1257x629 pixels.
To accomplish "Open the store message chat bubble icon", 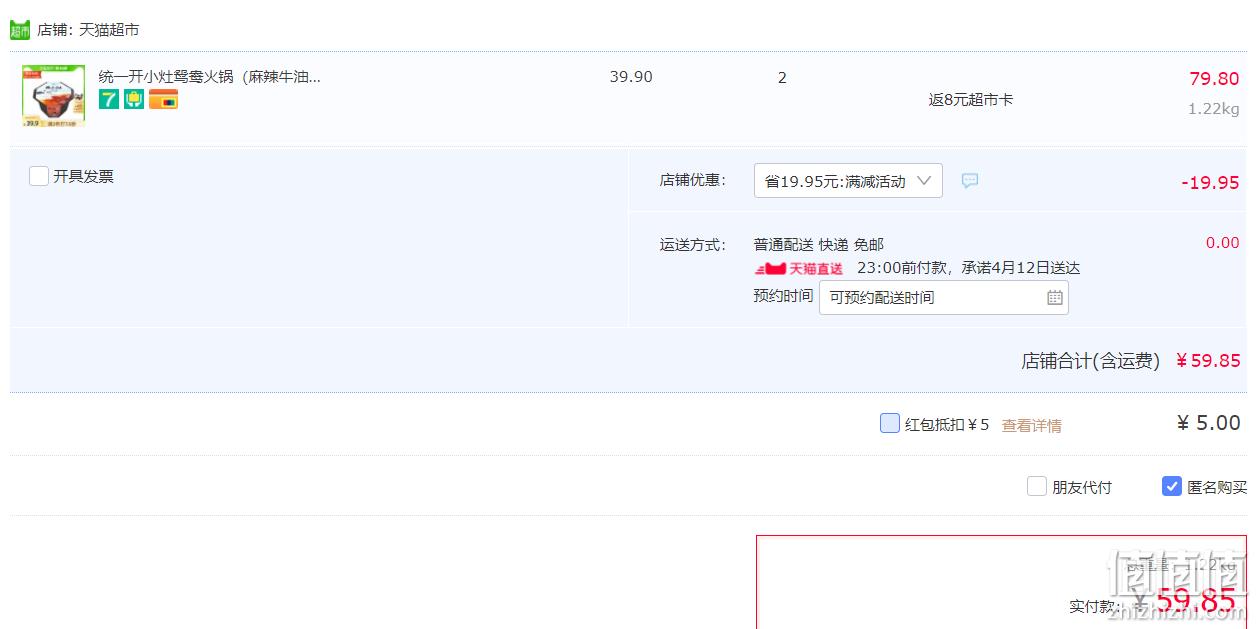I will click(x=970, y=181).
